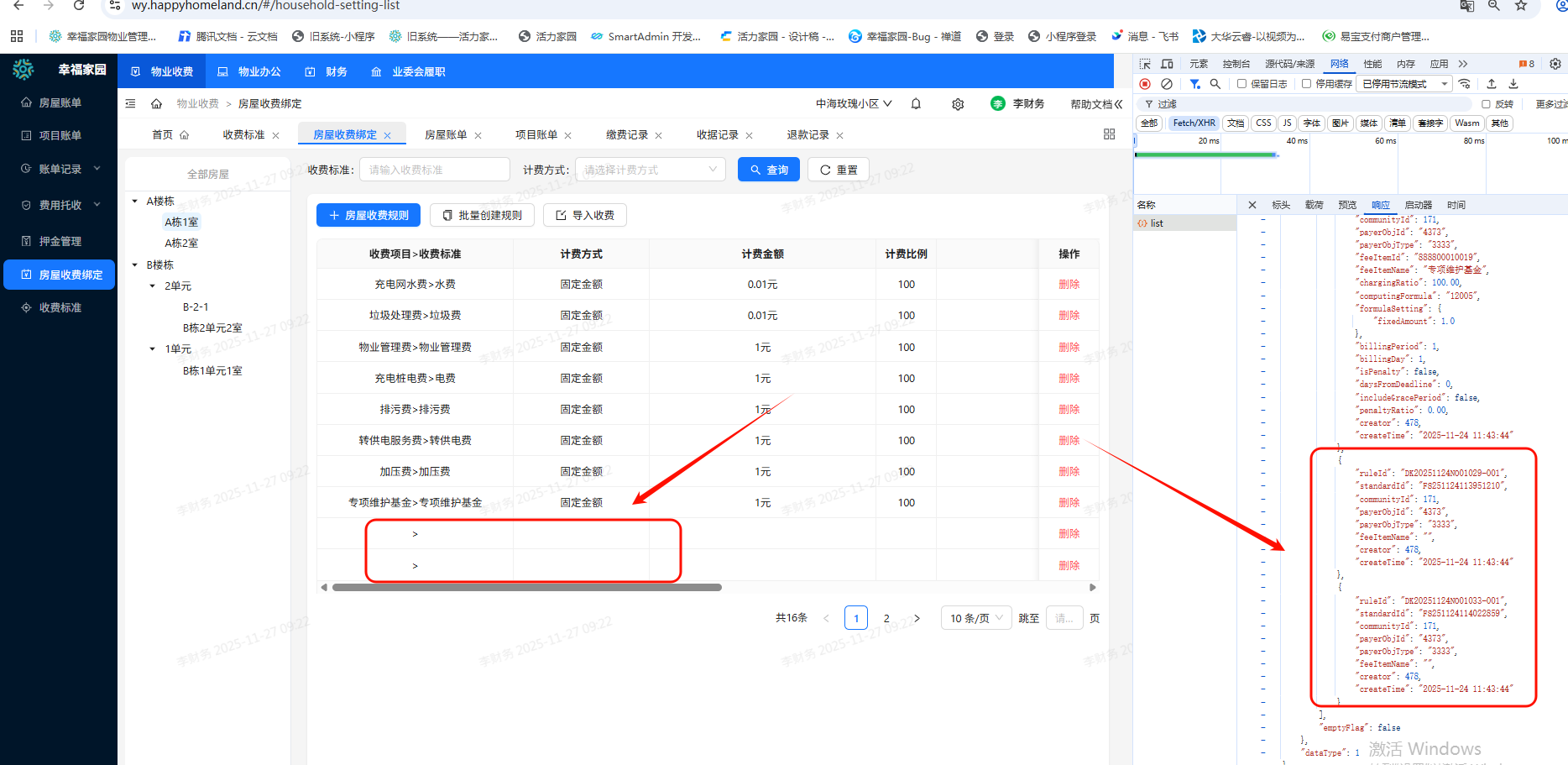Click the 批量创建规则 button
The width and height of the screenshot is (1568, 765).
point(483,216)
